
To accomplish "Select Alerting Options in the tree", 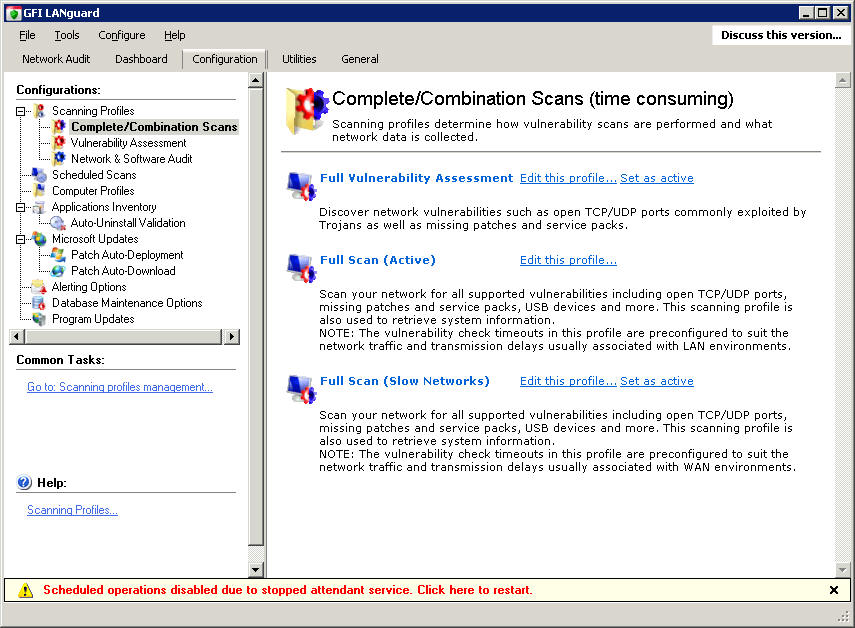I will pos(89,287).
